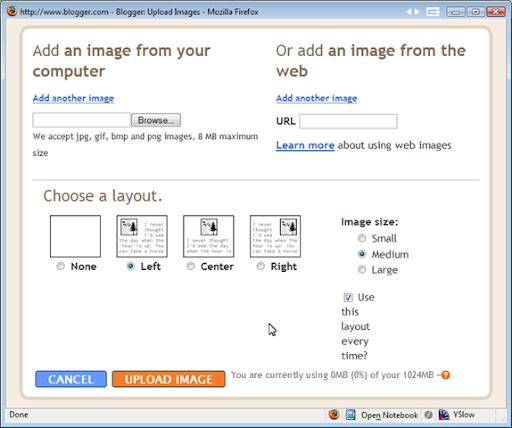Screen dimensions: 512x428
Task: Select the Center layout radio button
Action: [190, 266]
